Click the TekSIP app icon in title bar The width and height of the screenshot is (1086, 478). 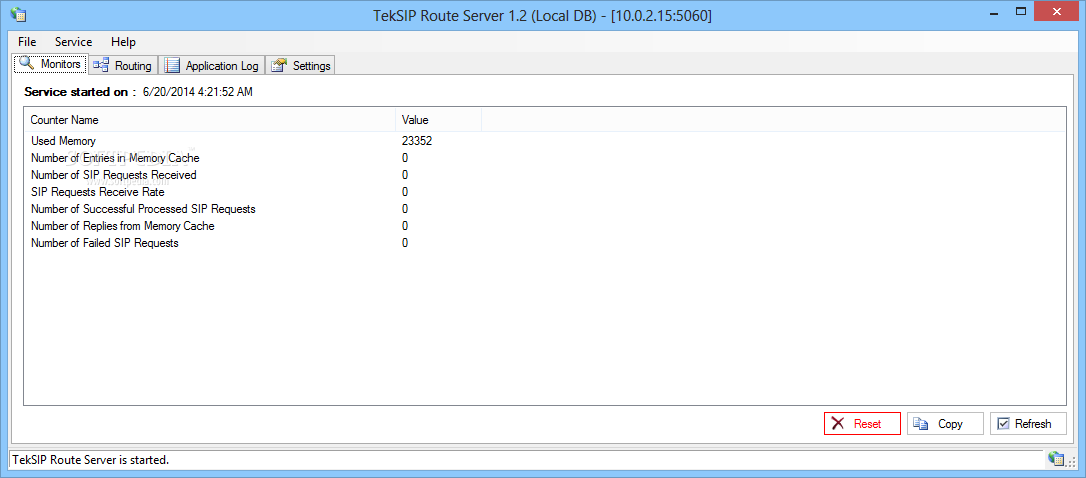pos(18,15)
